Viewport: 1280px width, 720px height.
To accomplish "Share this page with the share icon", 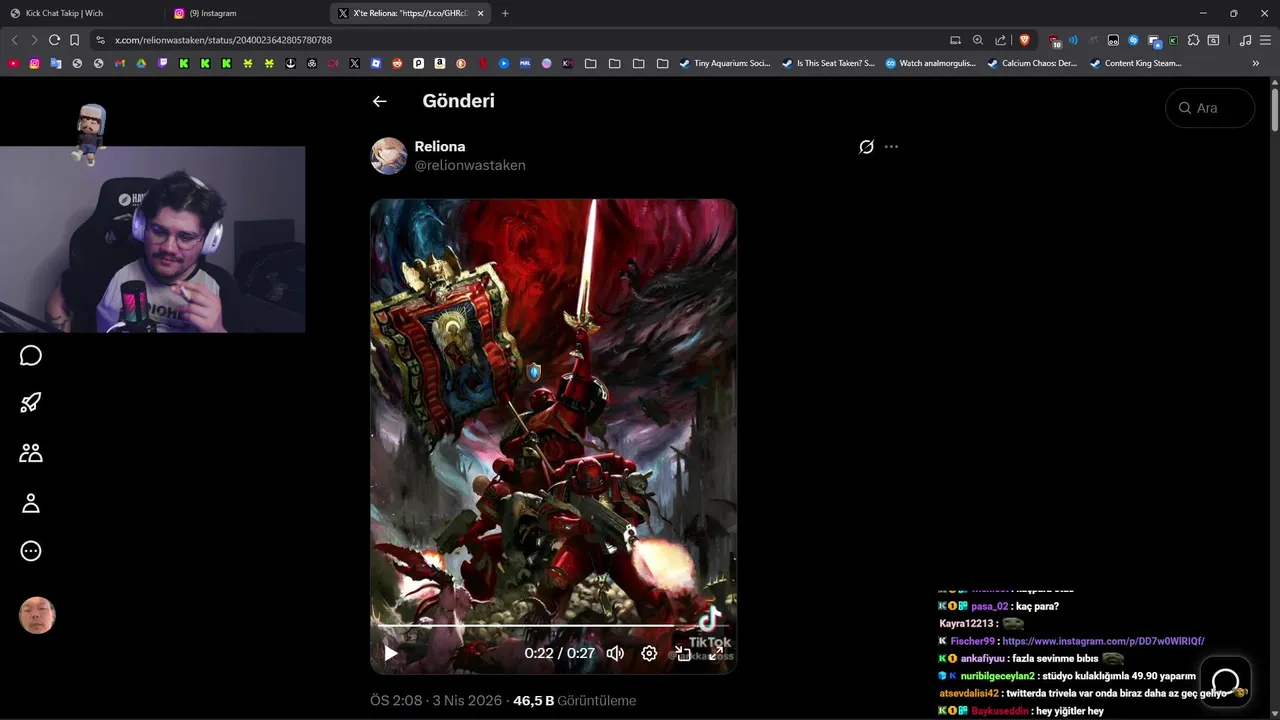I will coord(1001,40).
